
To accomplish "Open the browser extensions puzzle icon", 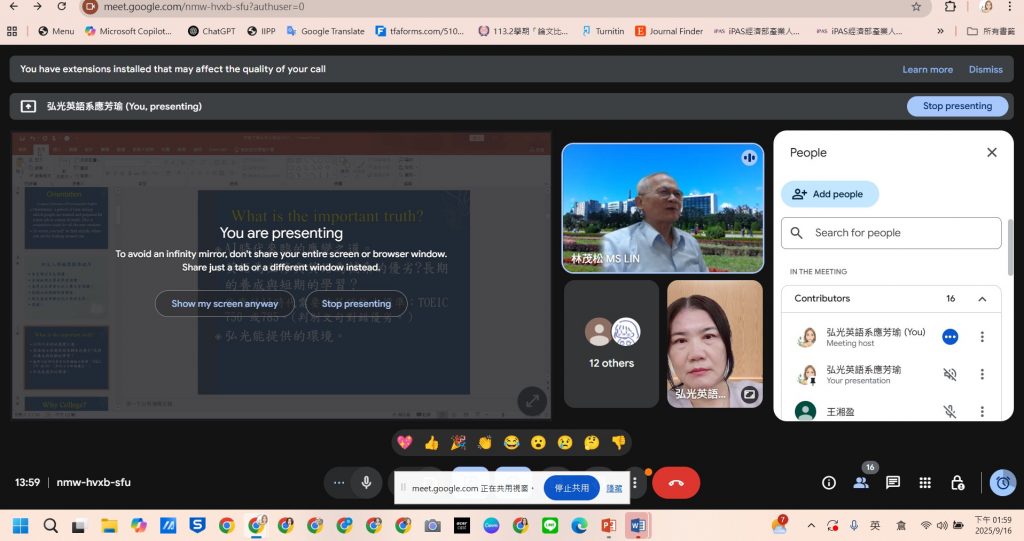I will point(950,7).
